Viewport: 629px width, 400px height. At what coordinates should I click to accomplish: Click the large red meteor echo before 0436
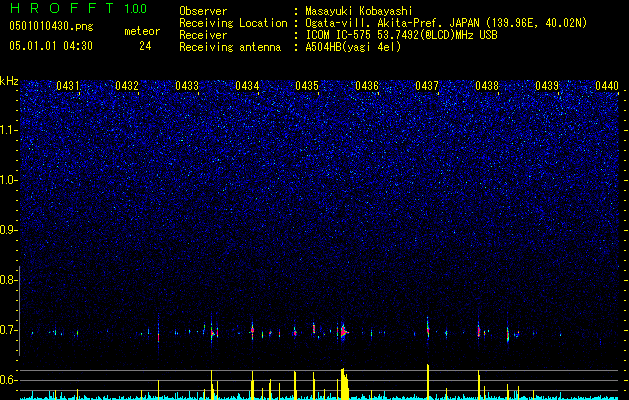click(x=343, y=332)
